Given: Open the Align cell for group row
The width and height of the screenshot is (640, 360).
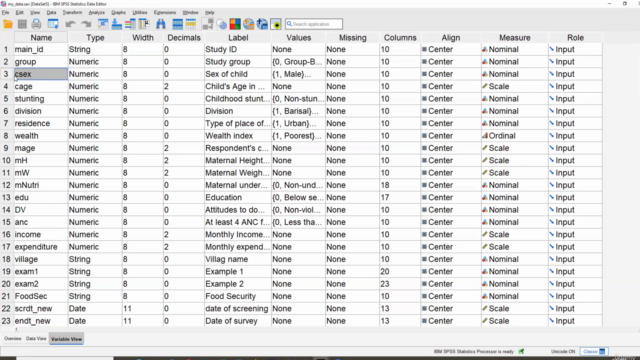Looking at the screenshot, I should click(451, 62).
